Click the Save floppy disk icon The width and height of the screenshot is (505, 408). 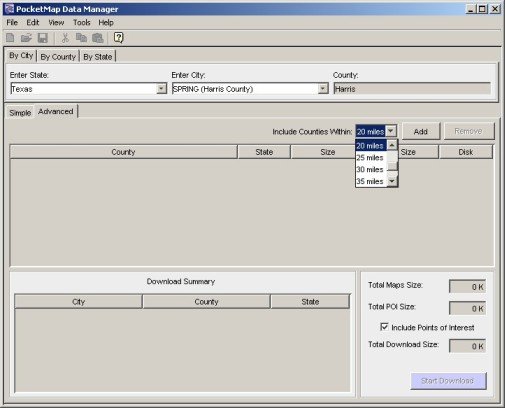43,38
